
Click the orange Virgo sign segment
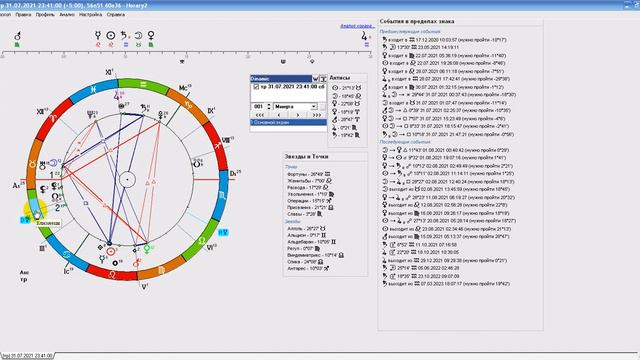161,269
